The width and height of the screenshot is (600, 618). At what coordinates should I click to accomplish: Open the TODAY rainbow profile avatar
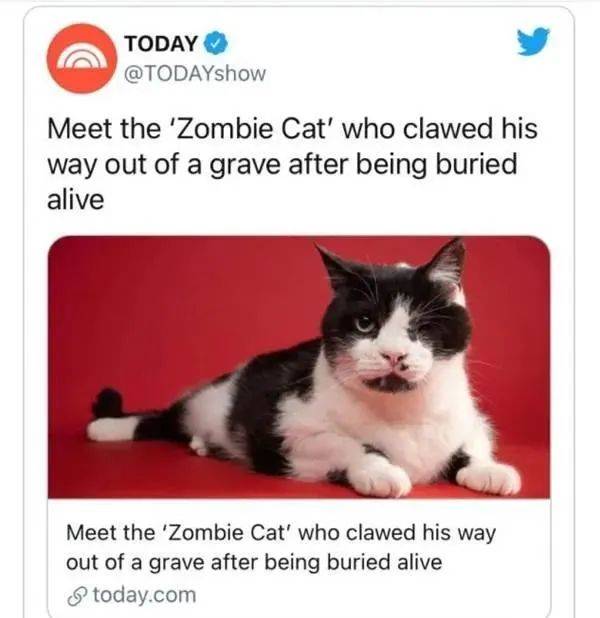point(82,58)
